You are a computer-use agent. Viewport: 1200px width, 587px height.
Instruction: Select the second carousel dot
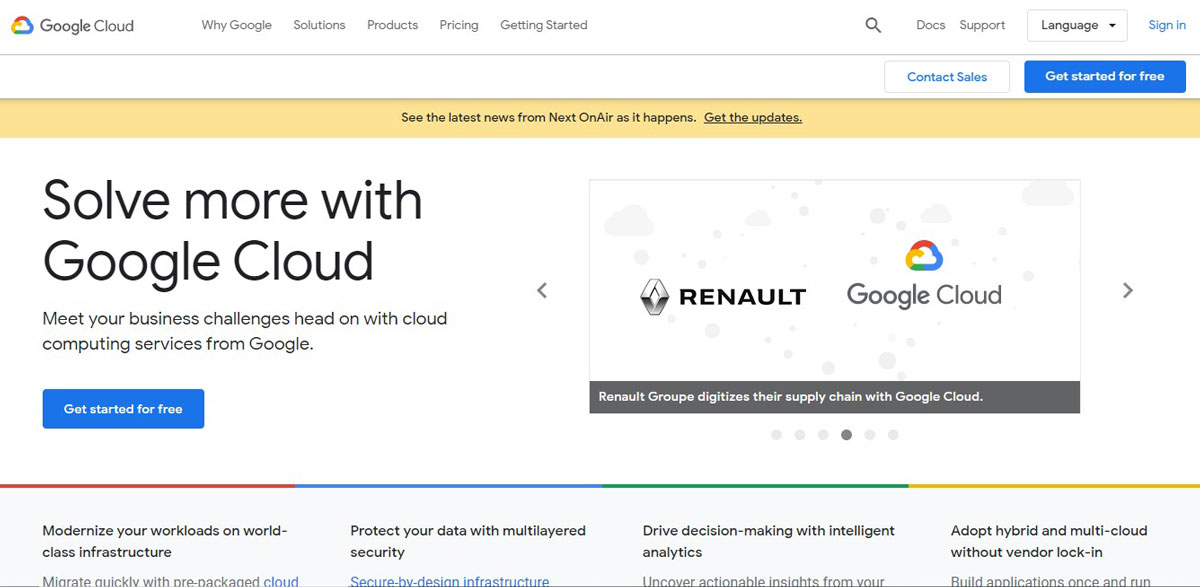[800, 435]
